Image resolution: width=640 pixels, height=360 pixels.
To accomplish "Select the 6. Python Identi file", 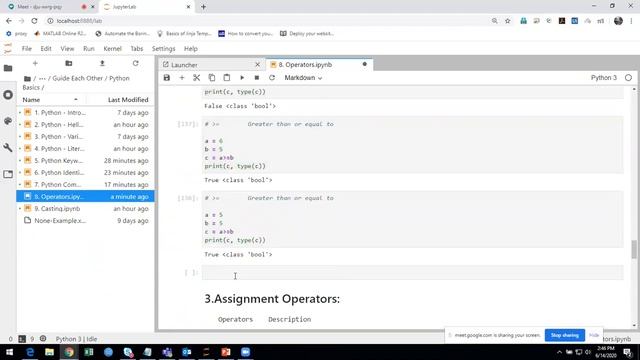I will click(x=85, y=172).
